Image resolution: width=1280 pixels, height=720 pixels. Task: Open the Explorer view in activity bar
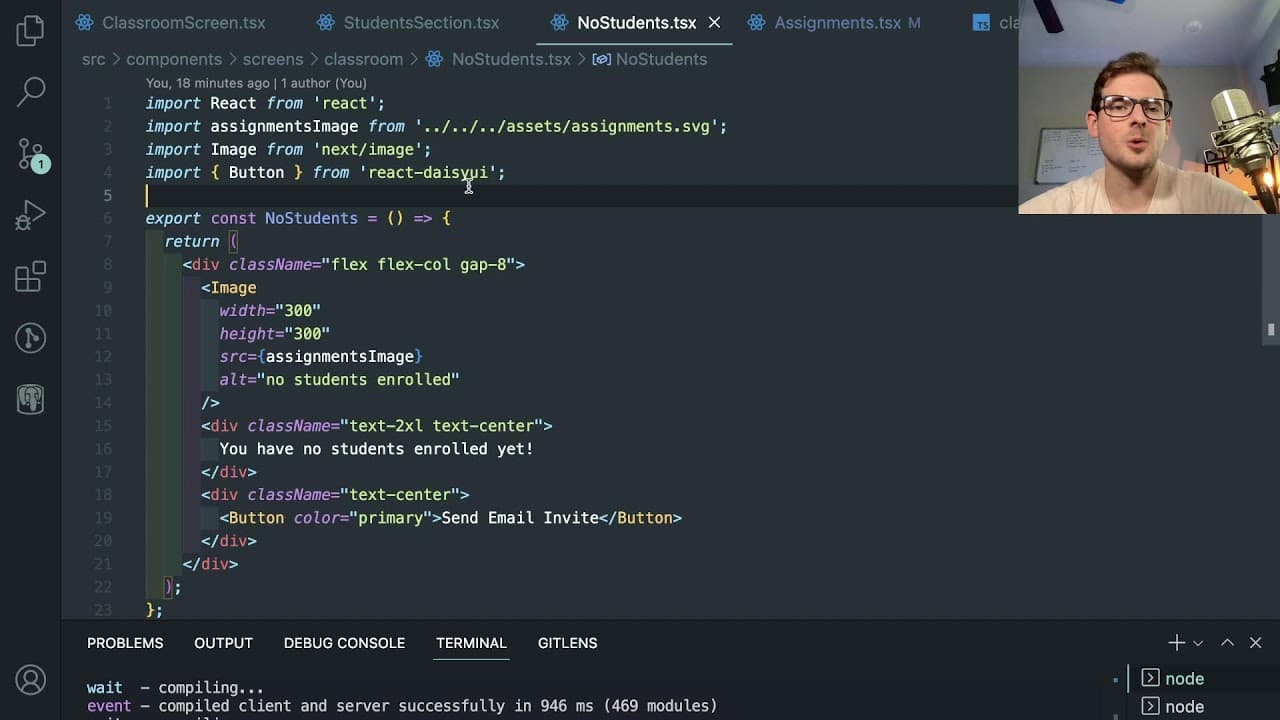pos(31,31)
